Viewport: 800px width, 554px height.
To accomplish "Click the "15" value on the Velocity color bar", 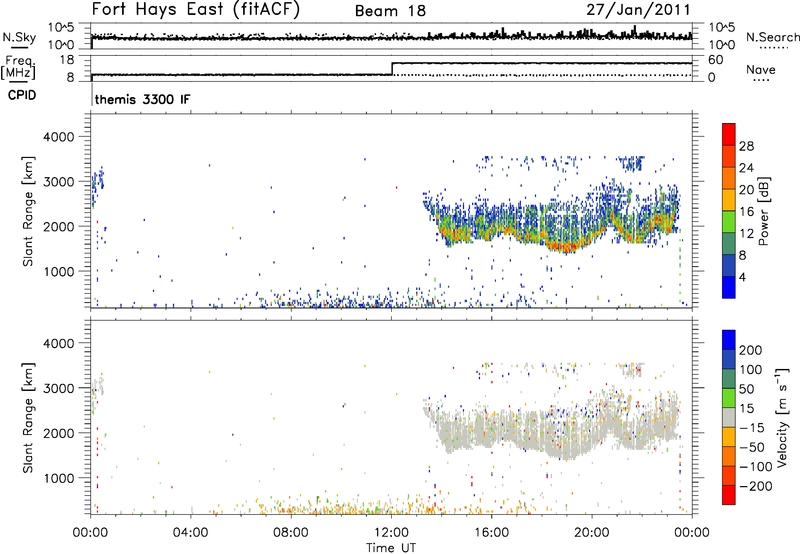I will [x=746, y=409].
